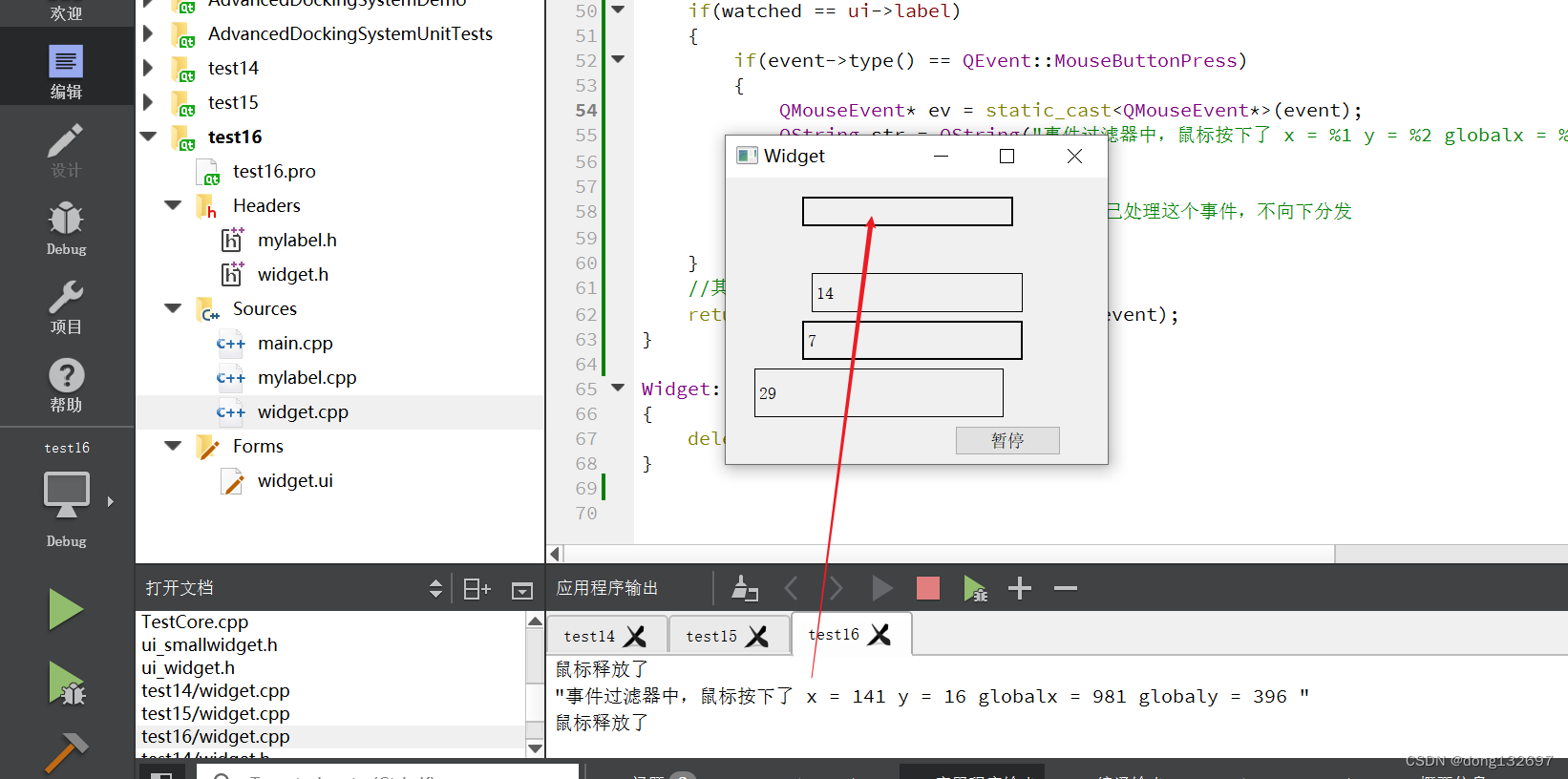Expand the AdvancedDockingSystemUnitTests project
The image size is (1568, 779).
(148, 33)
